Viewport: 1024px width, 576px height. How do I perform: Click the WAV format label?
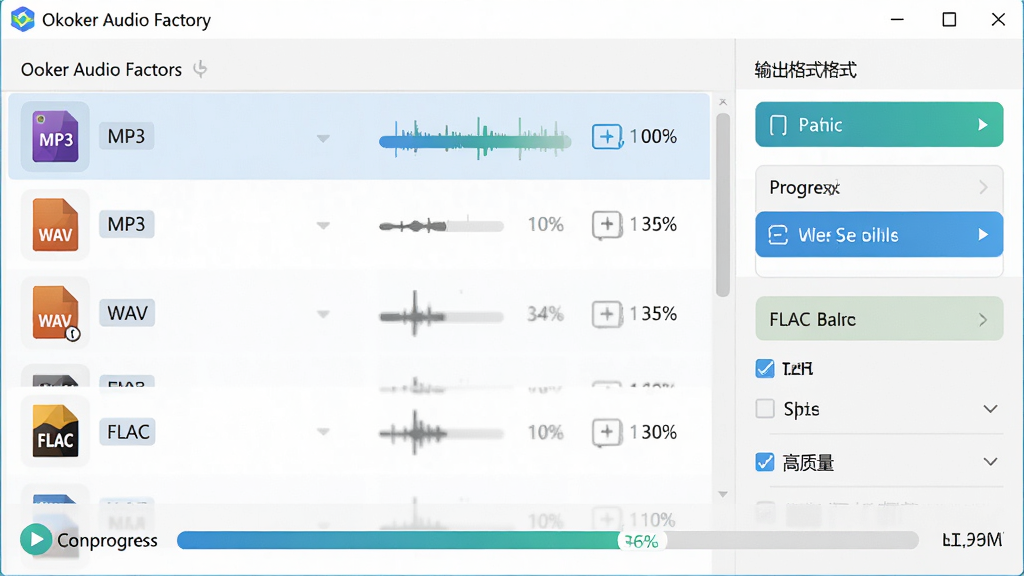(127, 313)
